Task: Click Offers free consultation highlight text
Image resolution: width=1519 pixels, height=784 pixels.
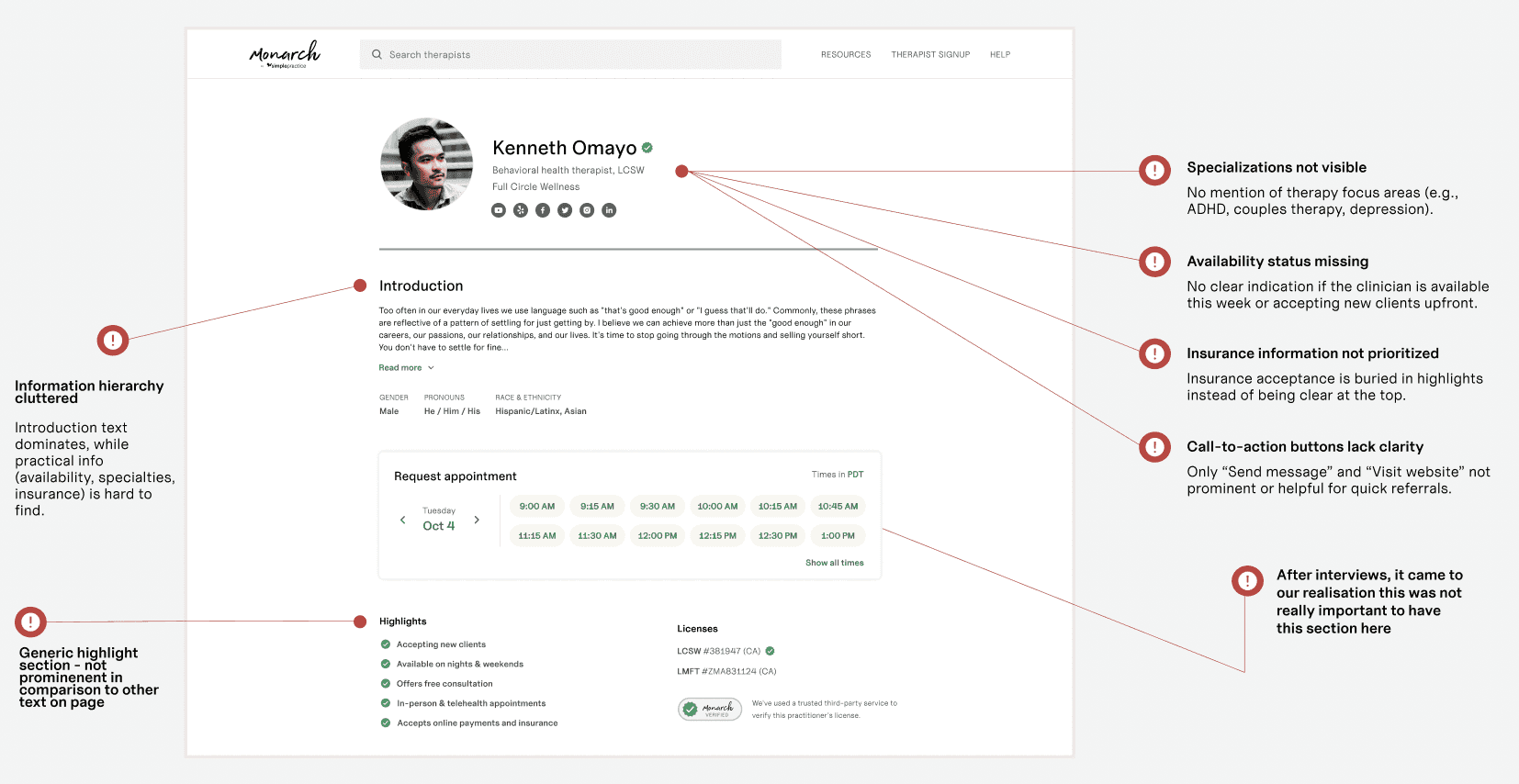Action: pyautogui.click(x=444, y=684)
